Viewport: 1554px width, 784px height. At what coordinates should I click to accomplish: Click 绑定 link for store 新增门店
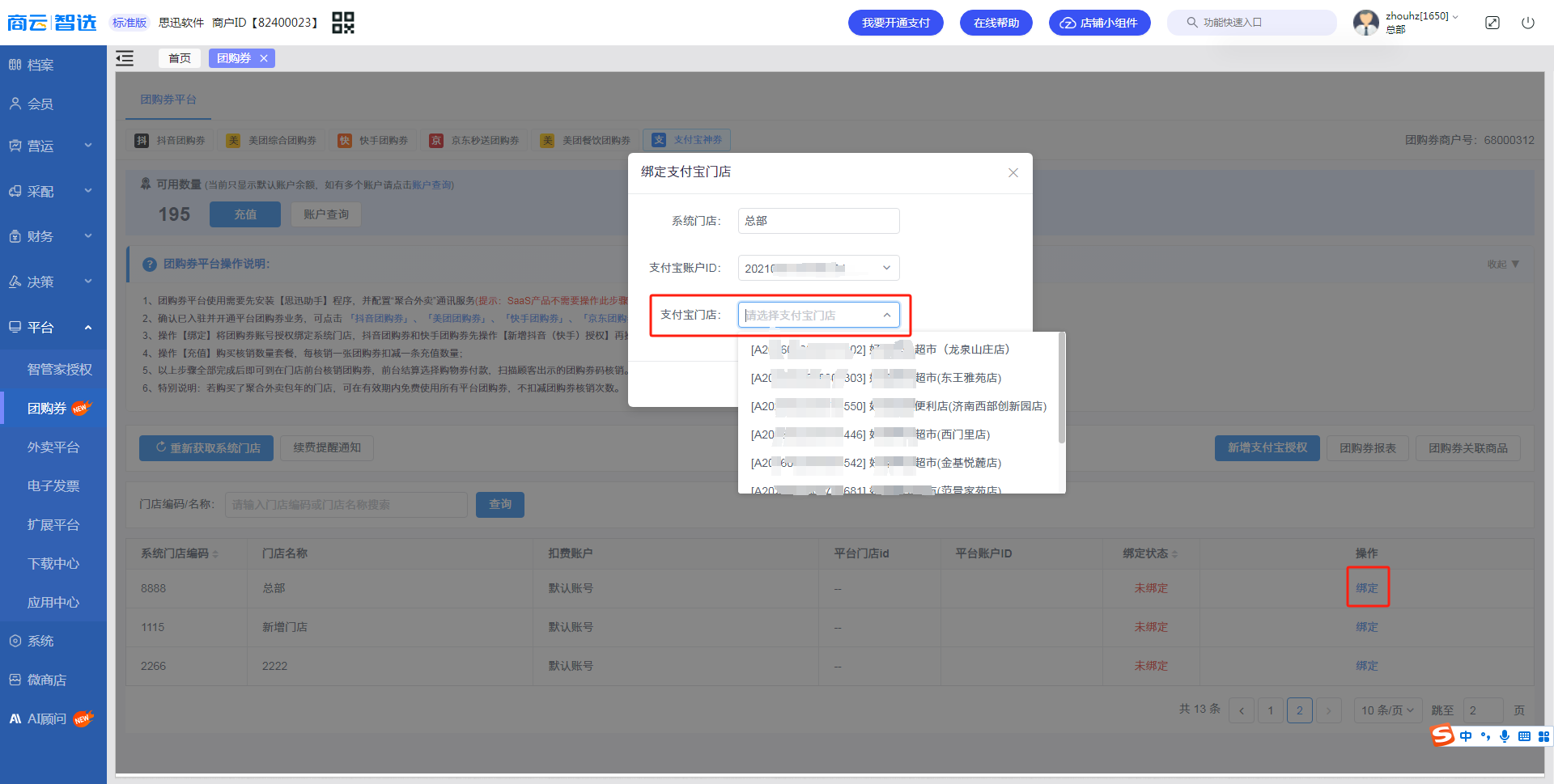coord(1367,627)
